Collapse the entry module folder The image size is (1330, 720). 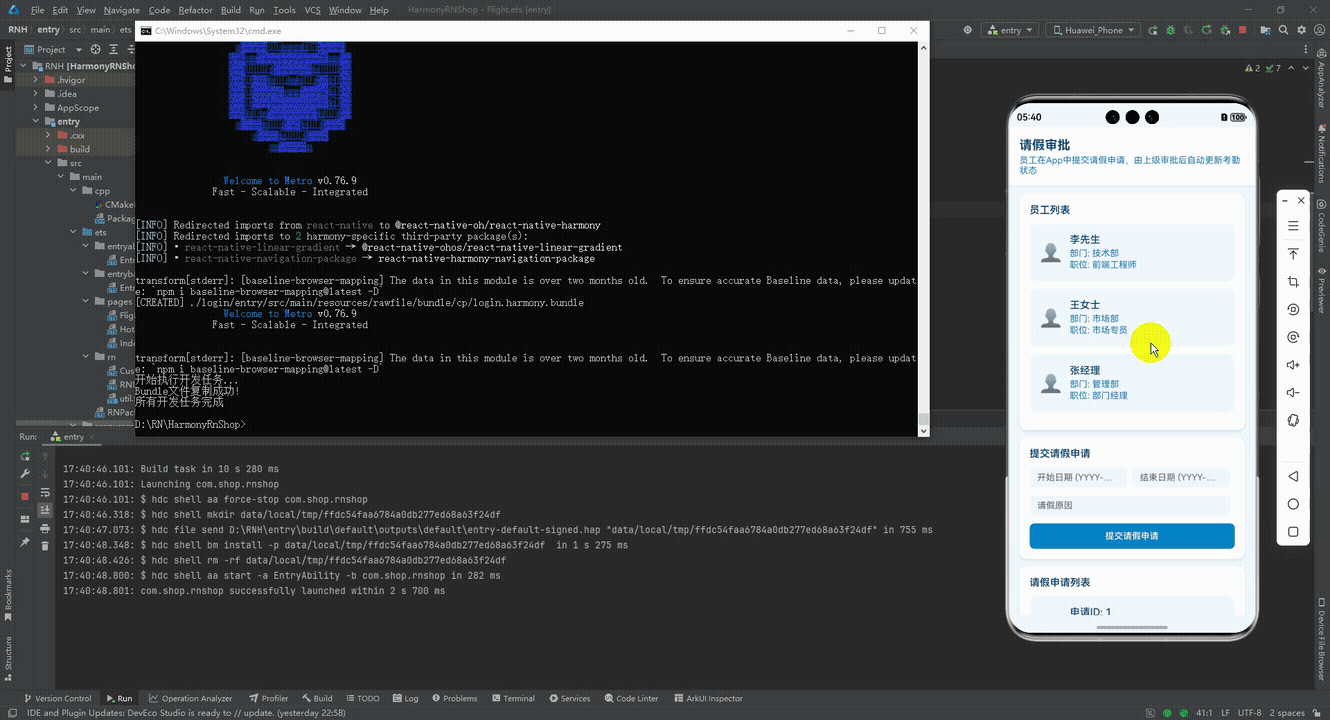pyautogui.click(x=35, y=121)
